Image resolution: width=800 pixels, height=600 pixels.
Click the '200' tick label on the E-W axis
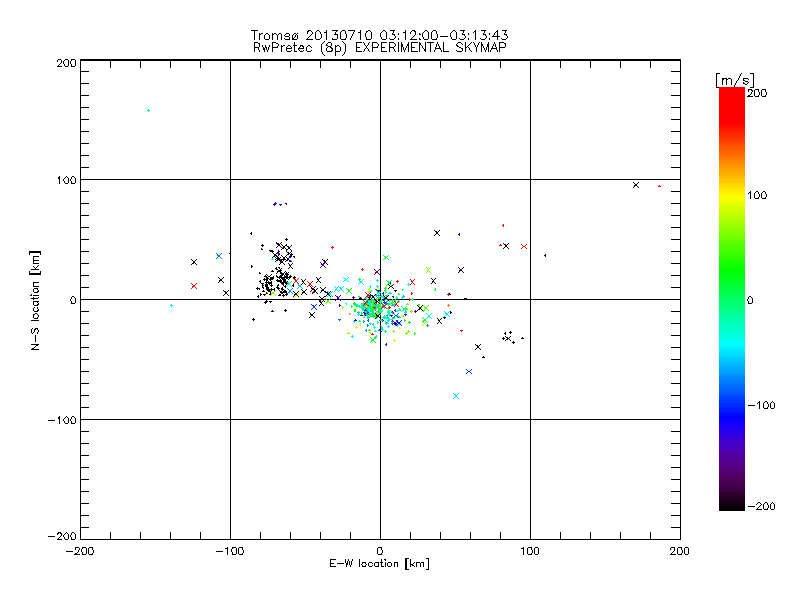(x=680, y=552)
